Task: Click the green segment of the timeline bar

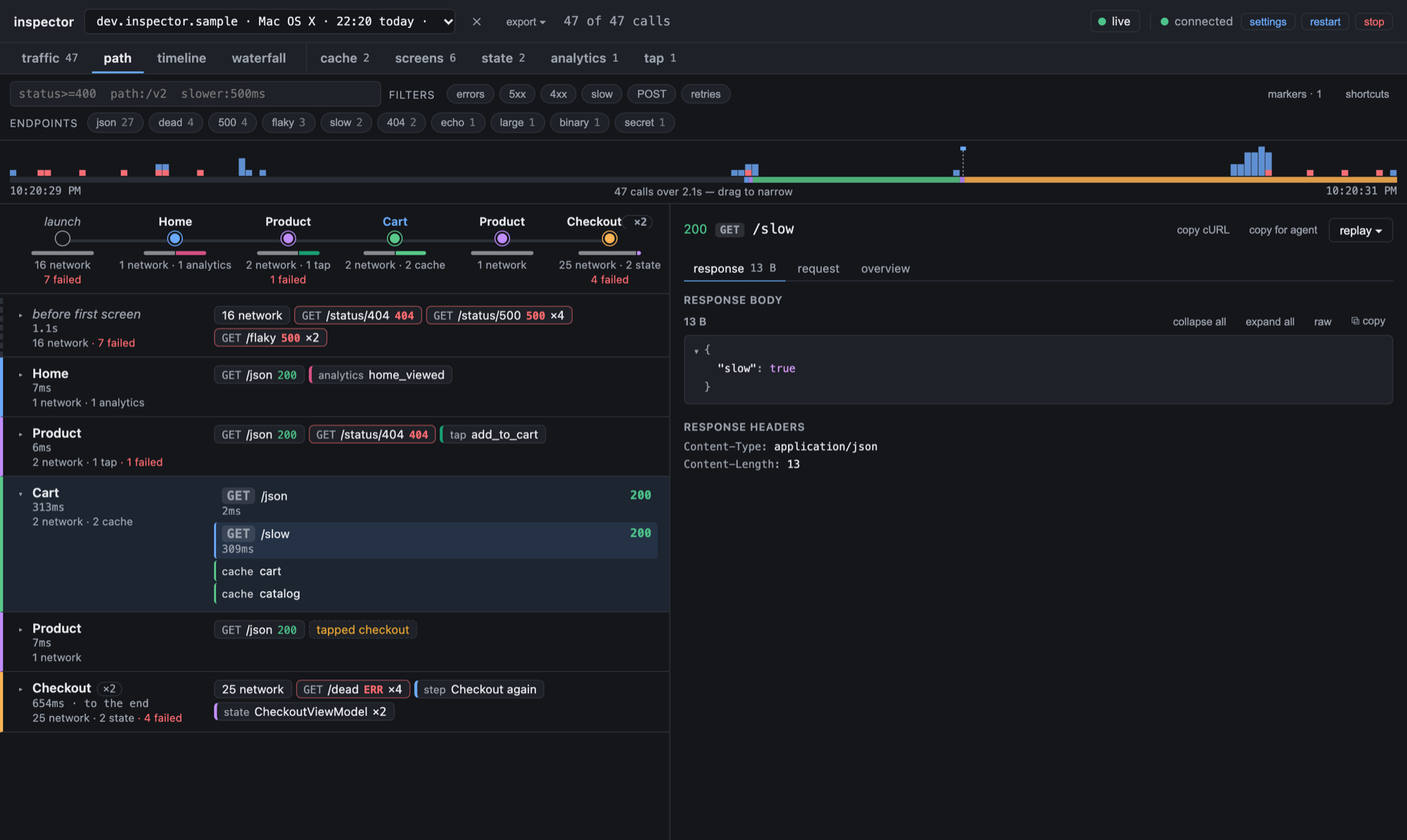Action: click(x=856, y=180)
